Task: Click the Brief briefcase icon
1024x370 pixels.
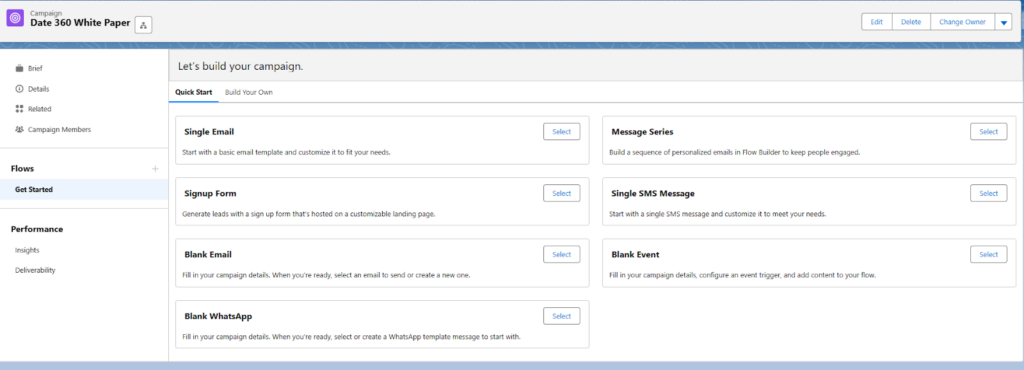Action: [x=19, y=68]
